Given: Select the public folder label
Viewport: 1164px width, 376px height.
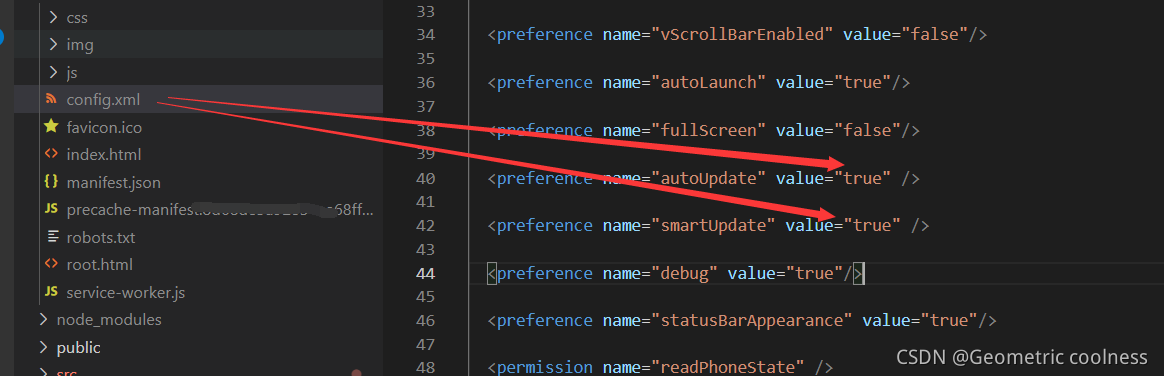Looking at the screenshot, I should click(79, 348).
